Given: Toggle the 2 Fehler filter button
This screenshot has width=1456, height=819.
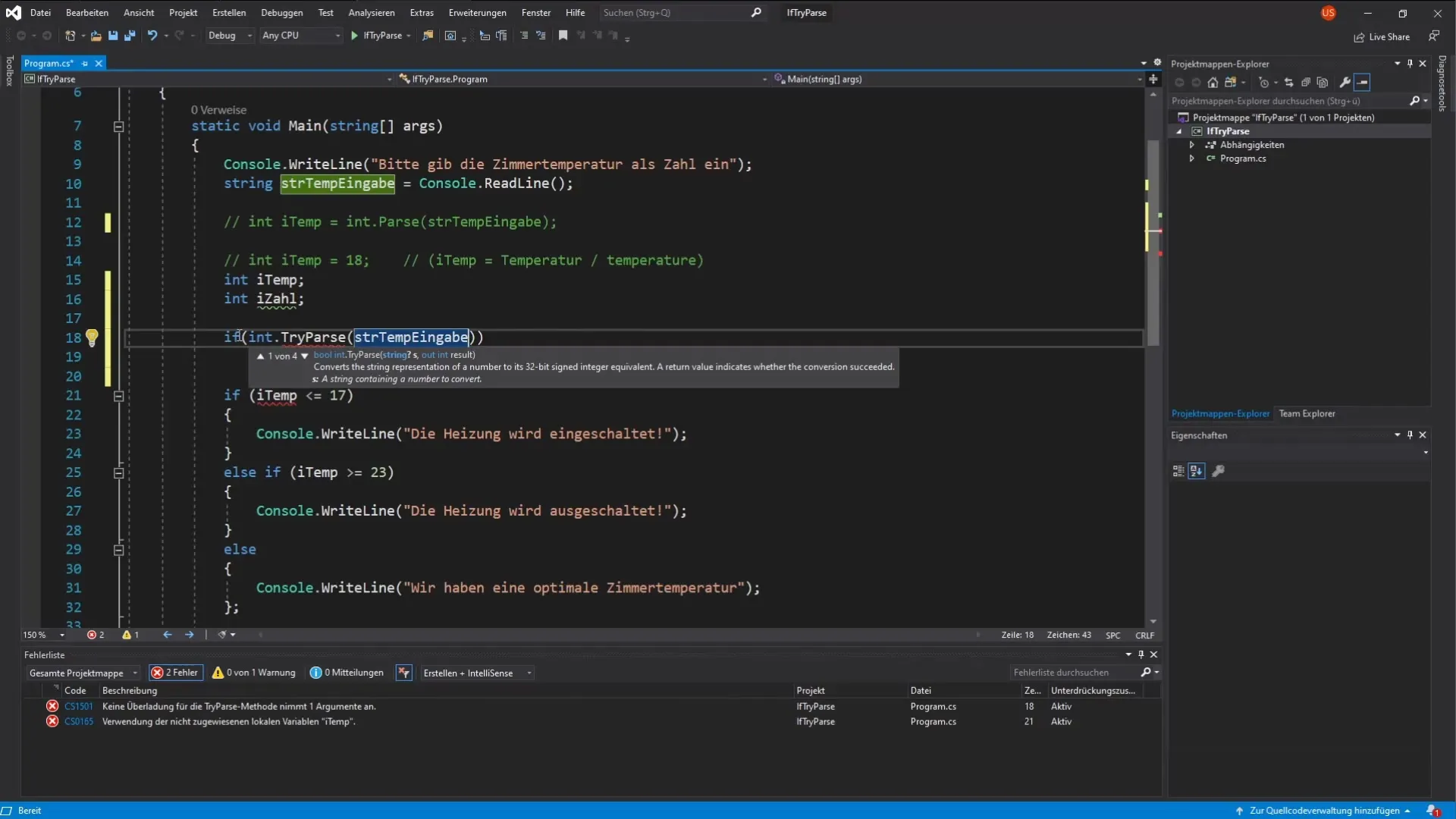Looking at the screenshot, I should (175, 673).
